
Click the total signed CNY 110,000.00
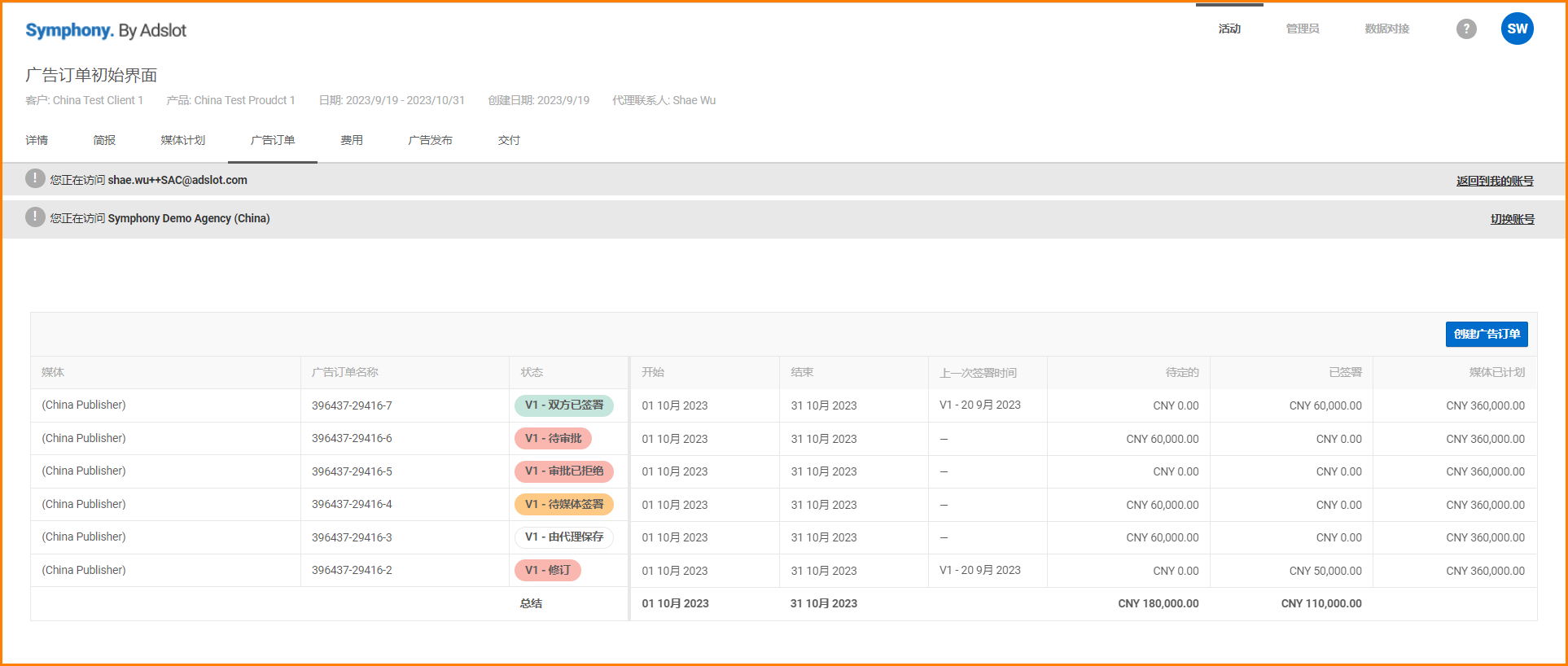point(1321,603)
